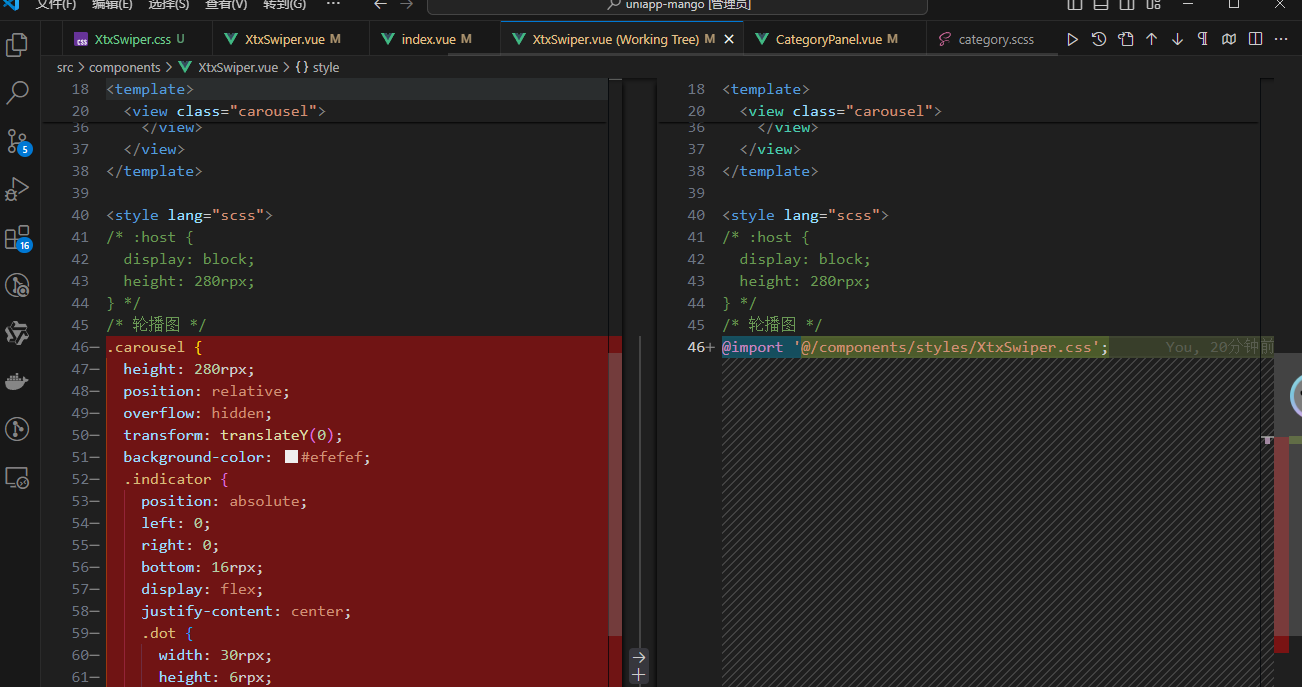Open the Run and Debug view
1302x687 pixels.
(x=17, y=189)
